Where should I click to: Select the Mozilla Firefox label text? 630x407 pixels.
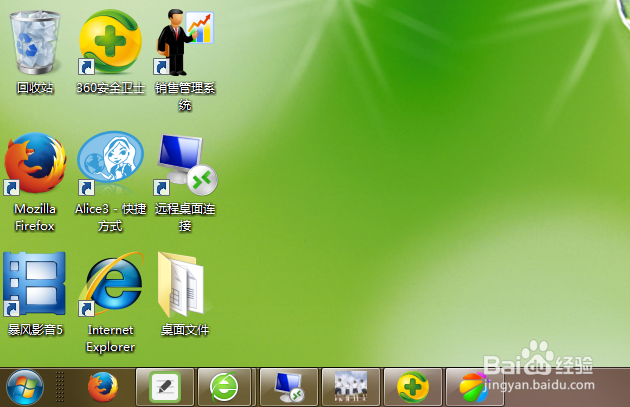tap(35, 217)
